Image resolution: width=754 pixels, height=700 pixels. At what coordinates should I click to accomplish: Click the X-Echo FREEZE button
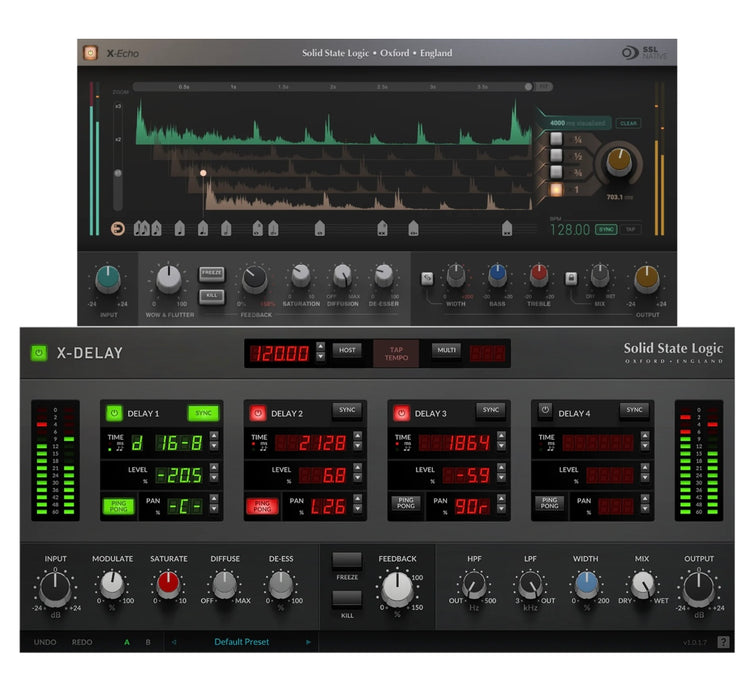click(x=212, y=273)
